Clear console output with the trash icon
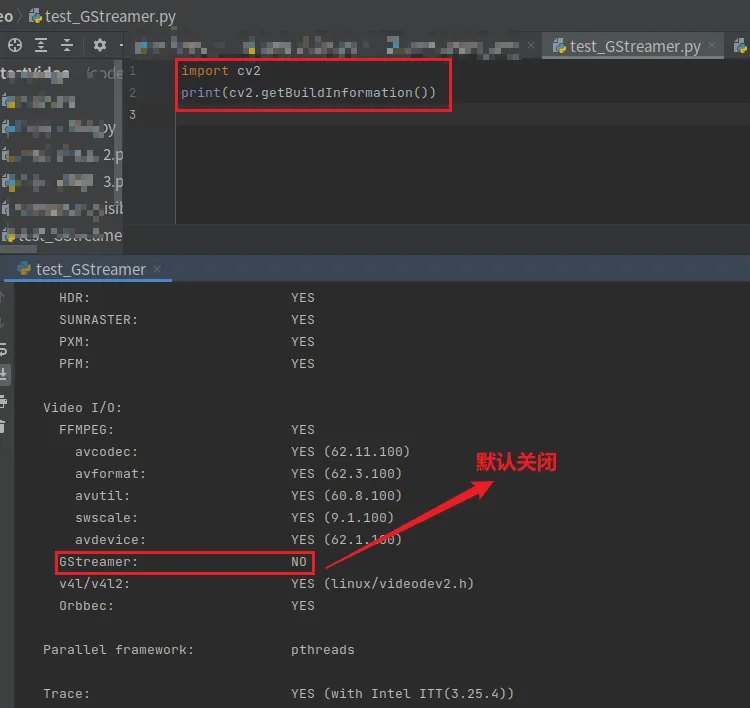The image size is (750, 708). (2, 426)
